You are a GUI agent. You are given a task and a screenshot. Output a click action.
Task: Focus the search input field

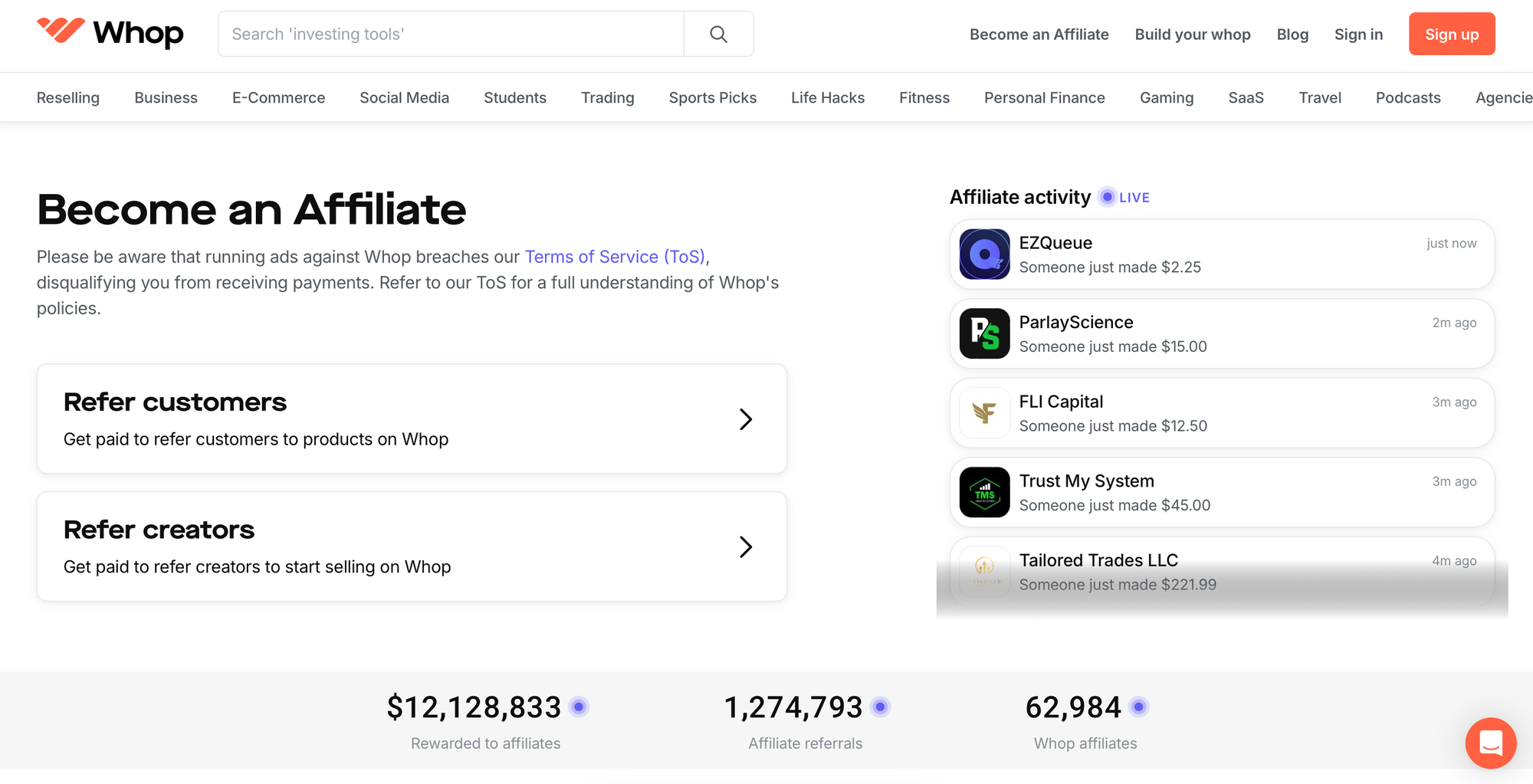pyautogui.click(x=451, y=34)
